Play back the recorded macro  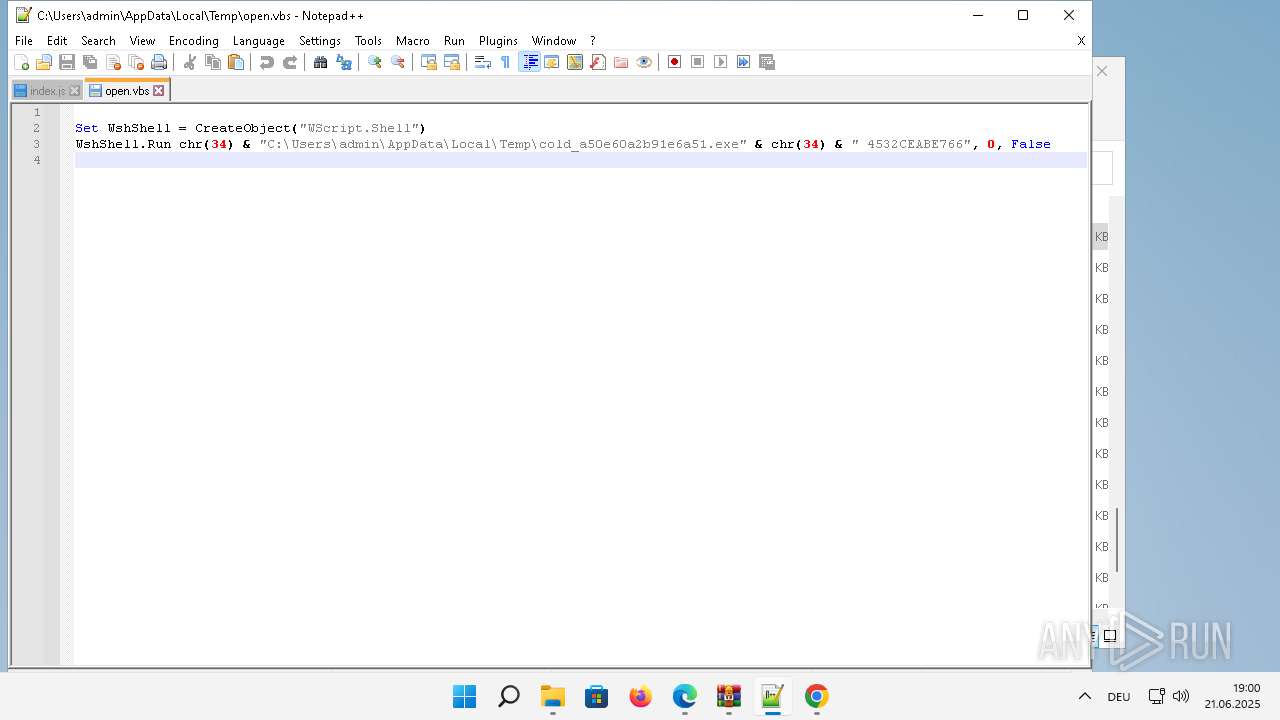click(x=720, y=62)
